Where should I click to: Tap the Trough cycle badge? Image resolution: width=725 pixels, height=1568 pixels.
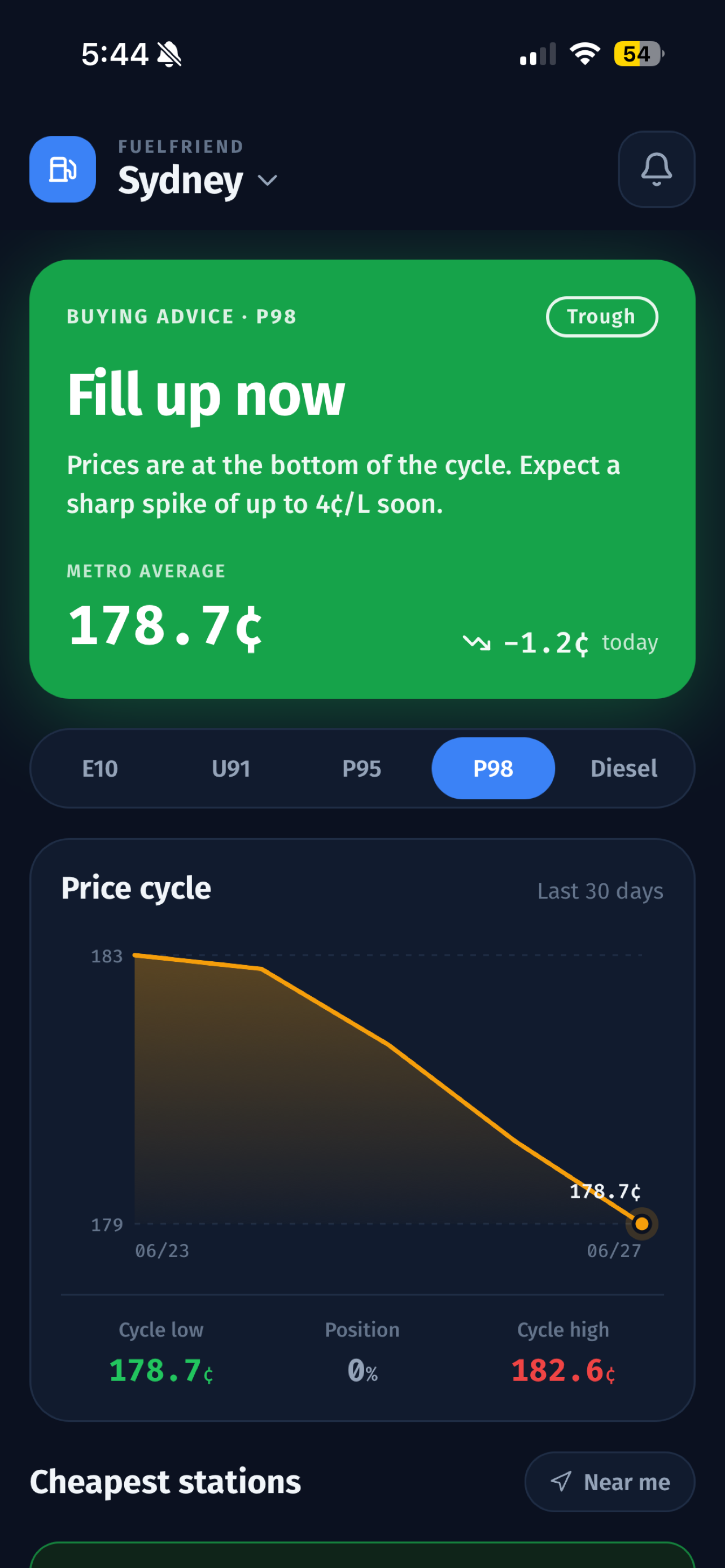point(601,317)
